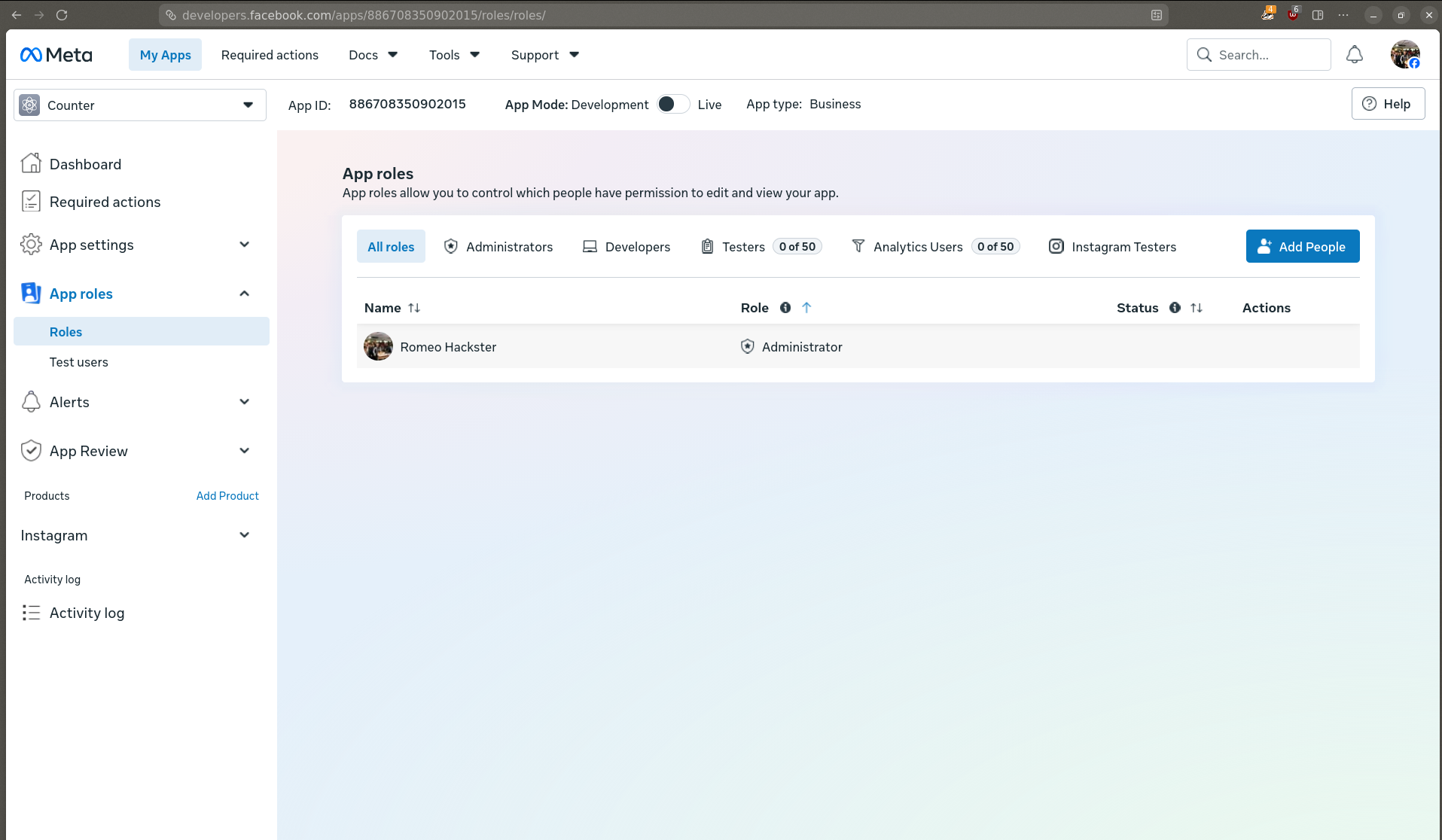
Task: Click the Help button
Action: [1388, 104]
